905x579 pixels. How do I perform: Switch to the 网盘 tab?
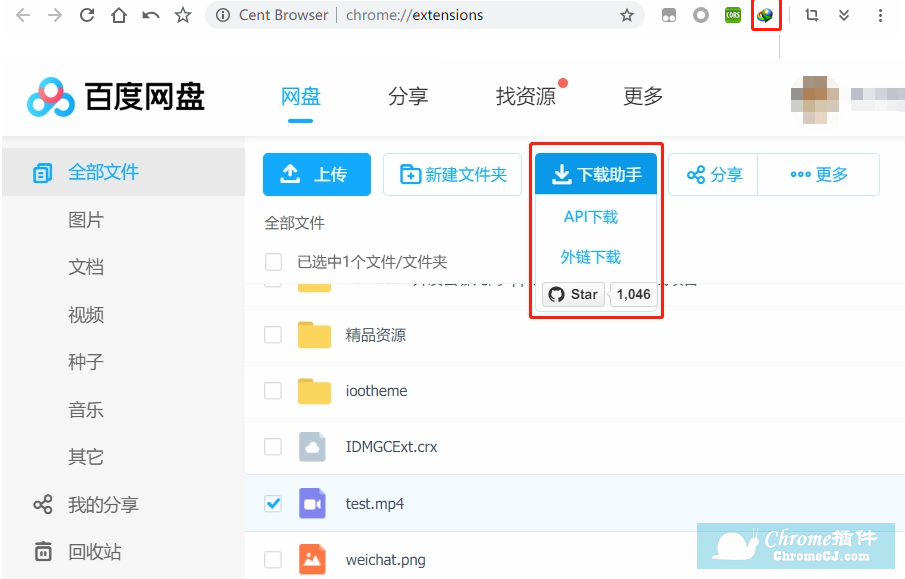(301, 96)
